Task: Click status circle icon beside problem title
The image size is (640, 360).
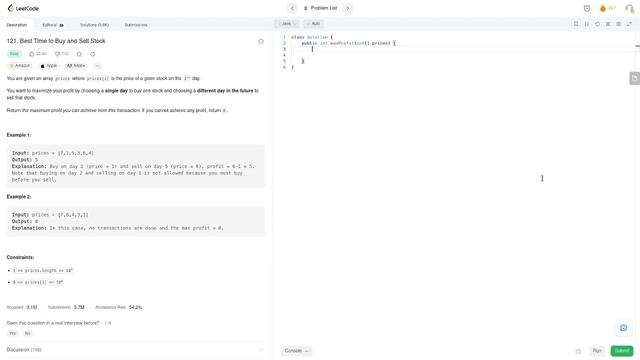Action: (261, 42)
